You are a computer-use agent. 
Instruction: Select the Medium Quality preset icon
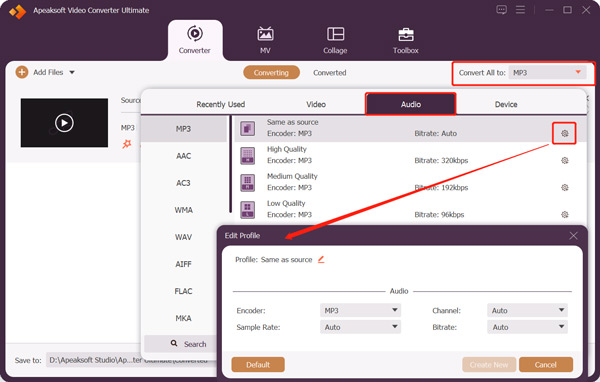pyautogui.click(x=248, y=183)
